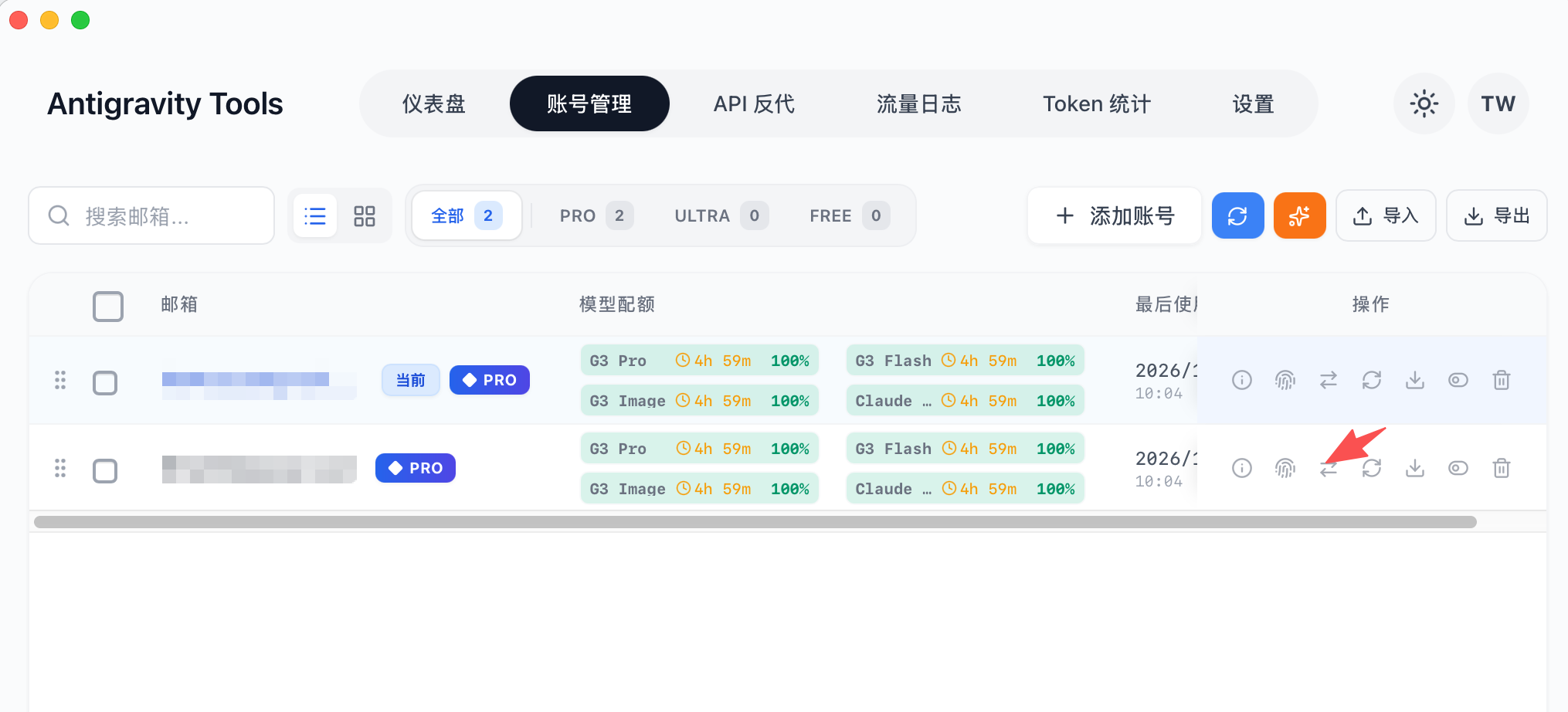Click the G3 Image quota of the second account
Screen dimensions: 1568x712
[x=700, y=489]
